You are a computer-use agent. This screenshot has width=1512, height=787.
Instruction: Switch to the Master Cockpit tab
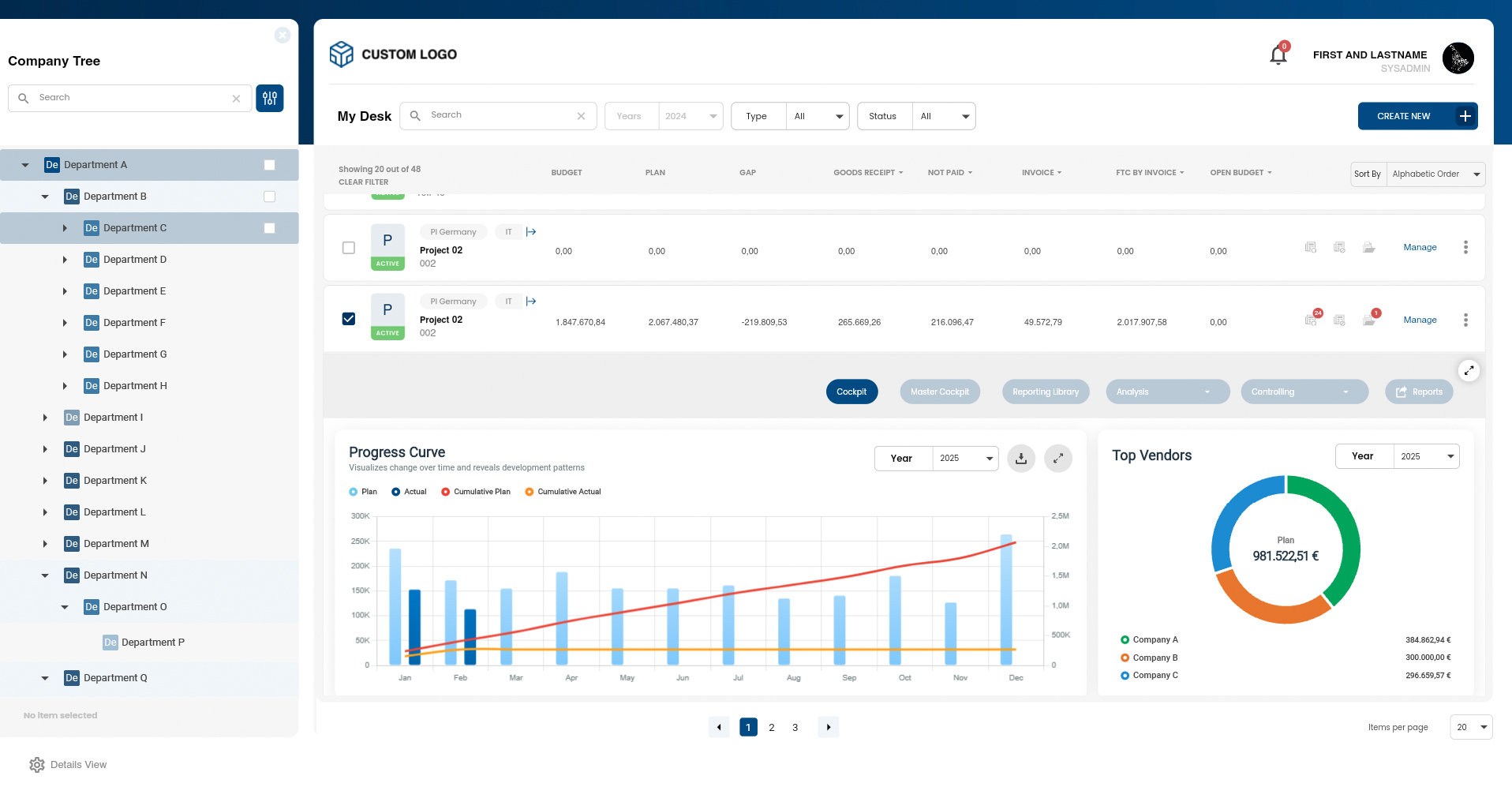coord(939,392)
